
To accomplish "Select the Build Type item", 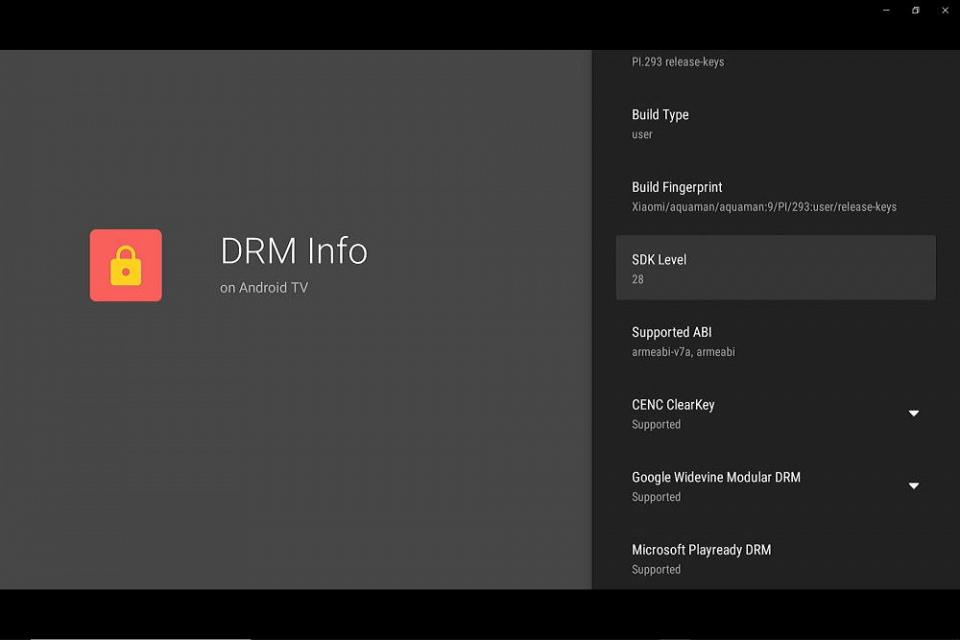I will [x=776, y=123].
